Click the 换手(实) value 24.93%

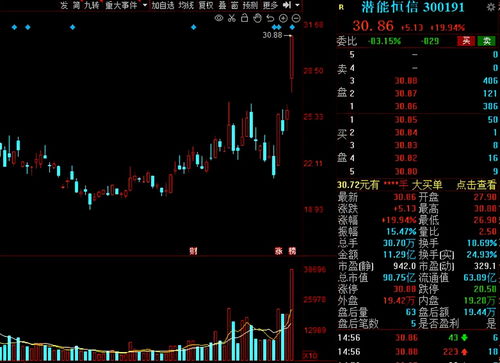coord(482,255)
